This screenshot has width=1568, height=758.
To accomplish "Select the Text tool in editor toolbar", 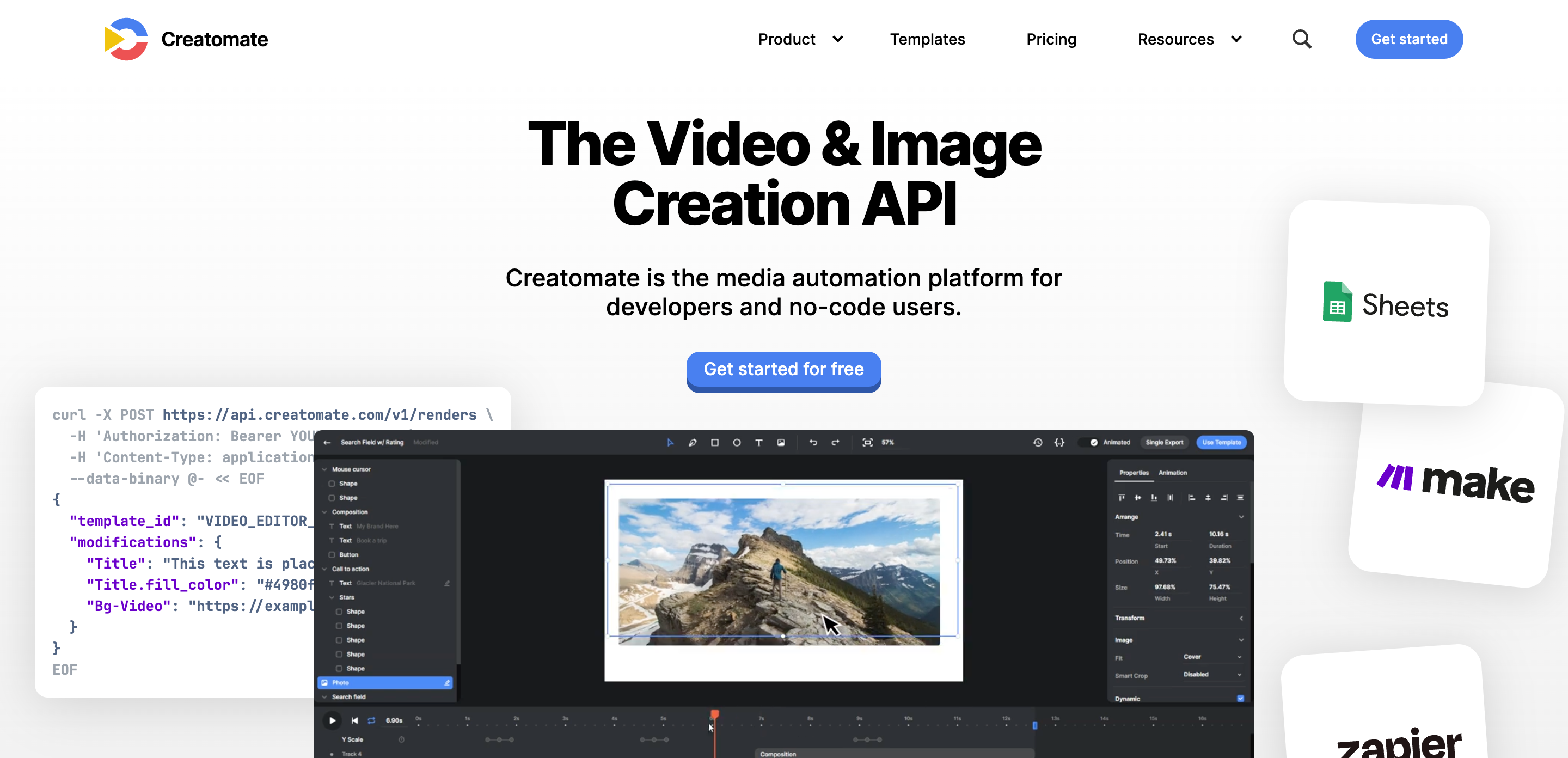I will pyautogui.click(x=758, y=443).
